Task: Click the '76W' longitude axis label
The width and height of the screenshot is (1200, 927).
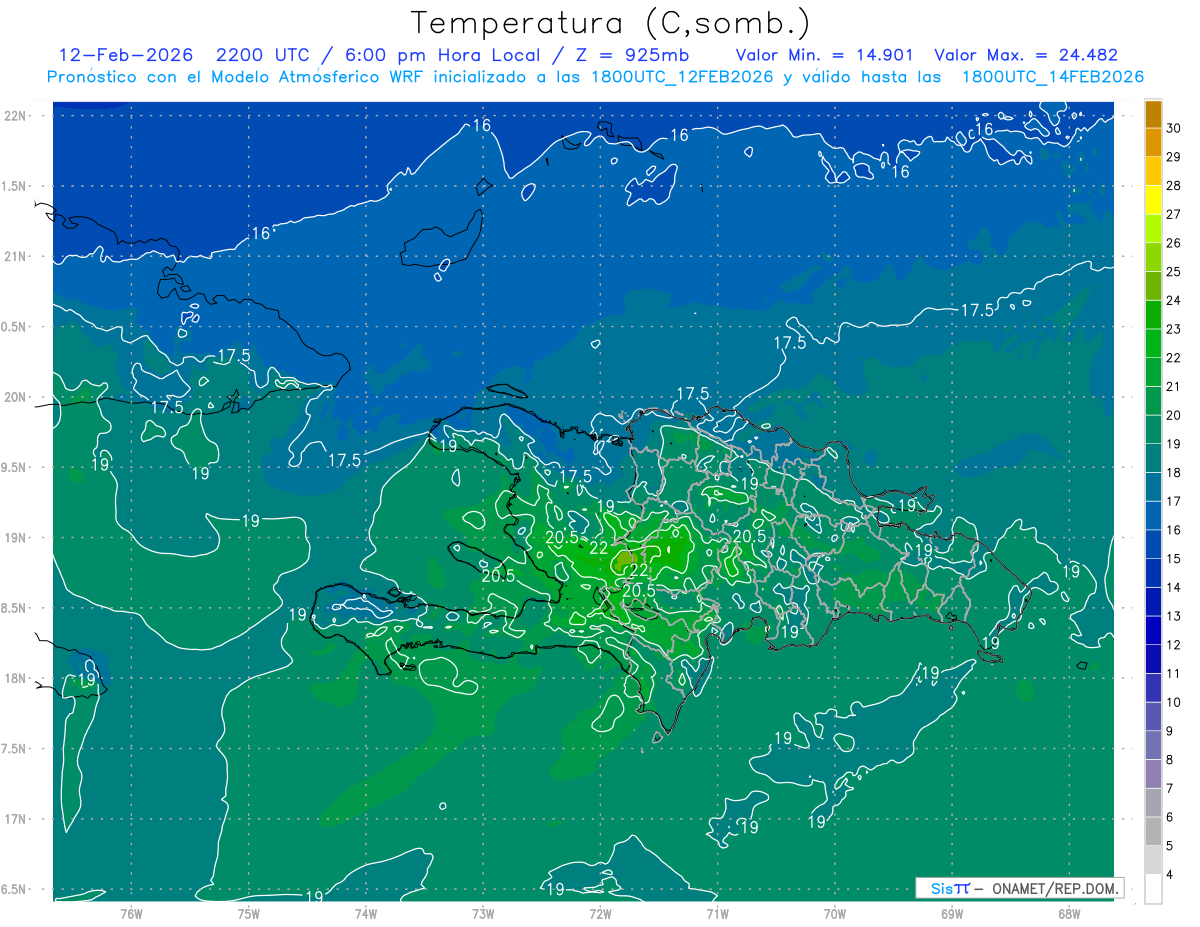Action: pos(131,913)
